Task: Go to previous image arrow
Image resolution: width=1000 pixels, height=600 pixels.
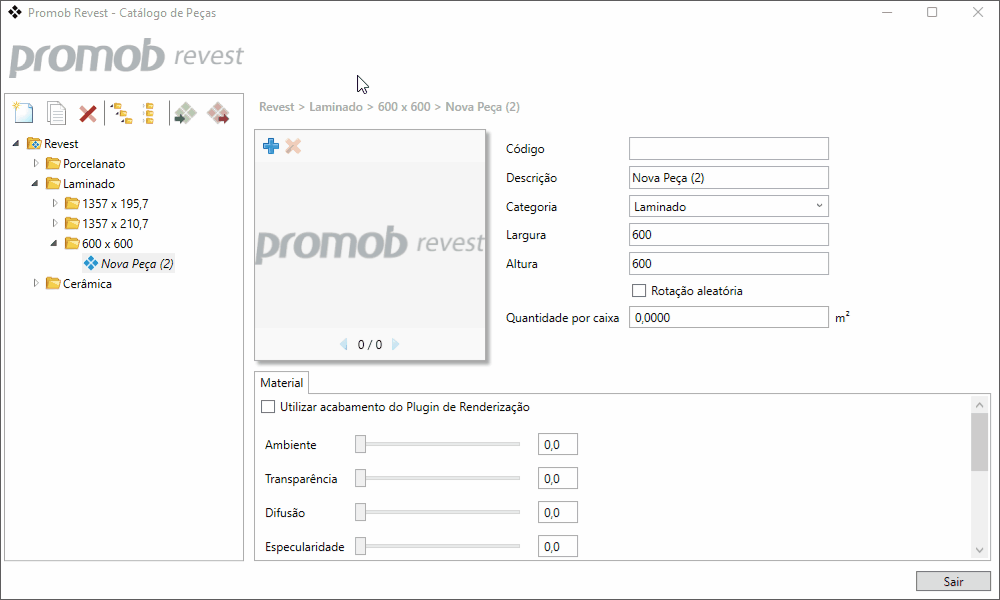Action: (x=344, y=344)
